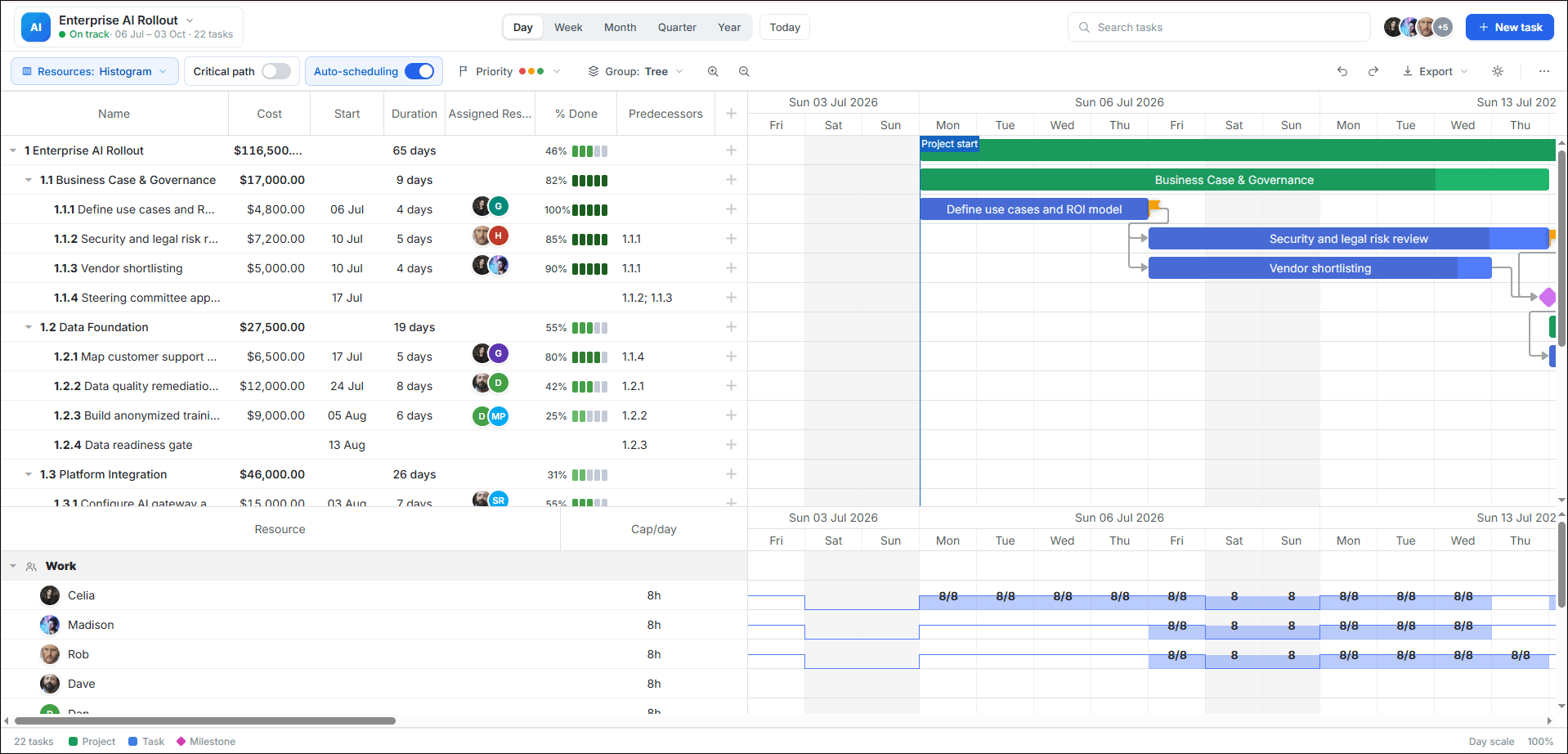
Task: Click assigned avatars for Build anonymized training
Action: [491, 415]
